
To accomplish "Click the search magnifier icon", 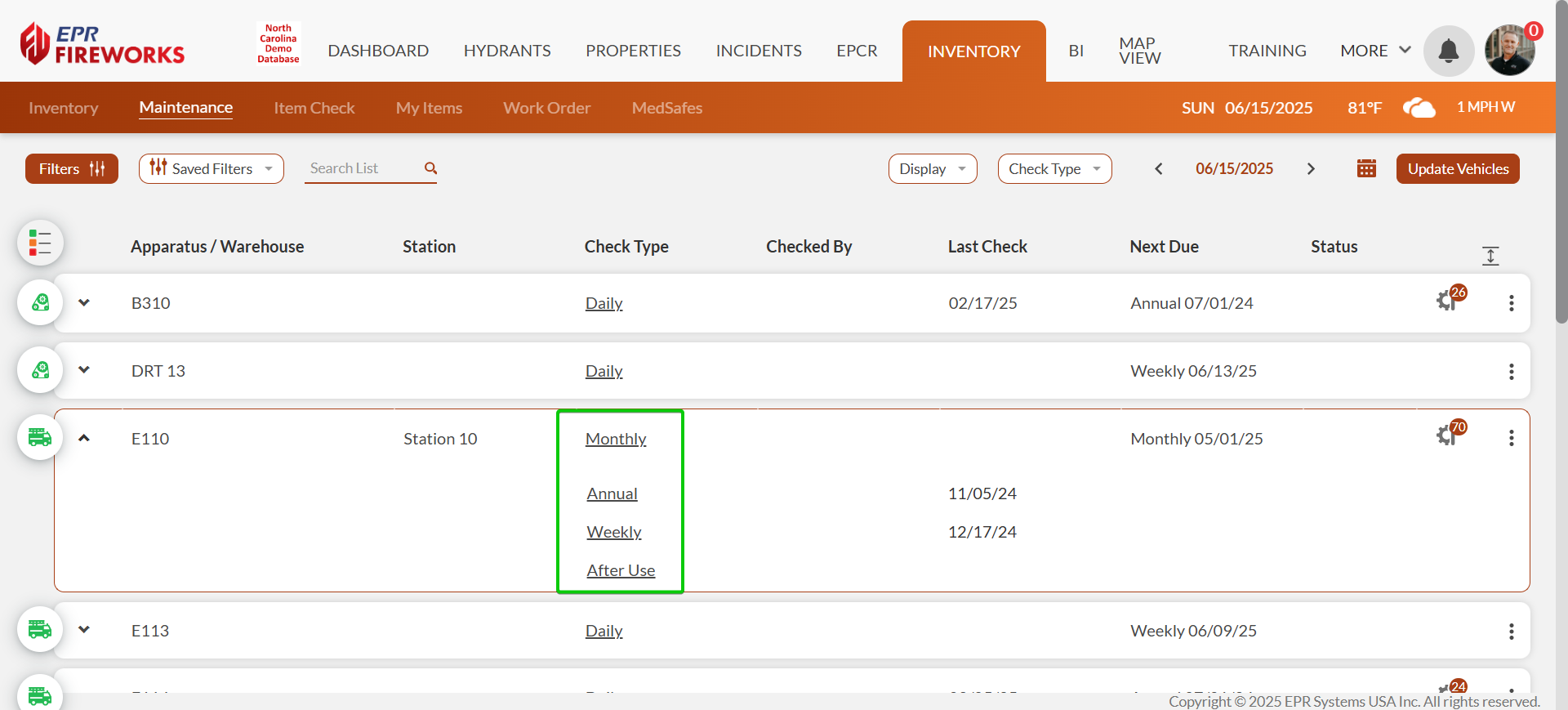I will [430, 168].
